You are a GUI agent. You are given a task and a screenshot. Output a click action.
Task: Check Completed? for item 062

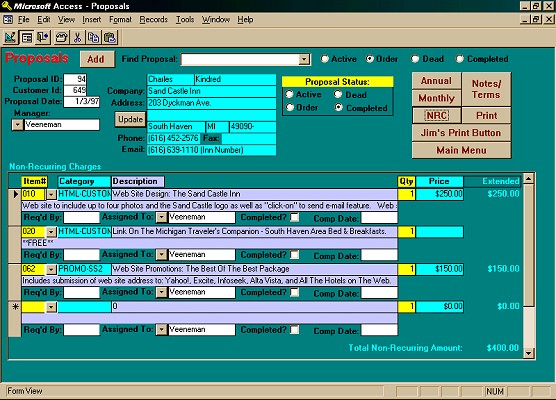[x=294, y=292]
